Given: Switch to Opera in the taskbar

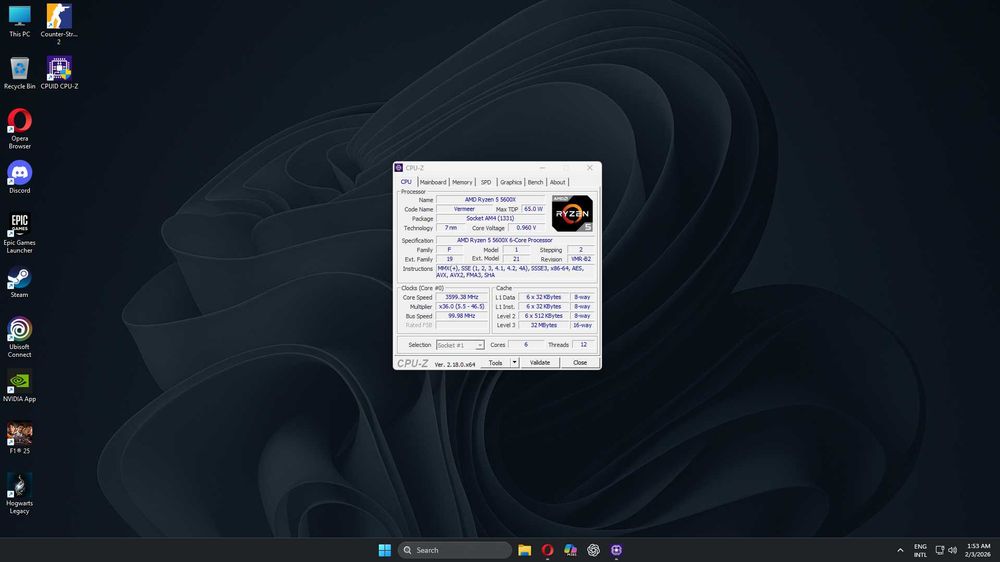Looking at the screenshot, I should [547, 550].
